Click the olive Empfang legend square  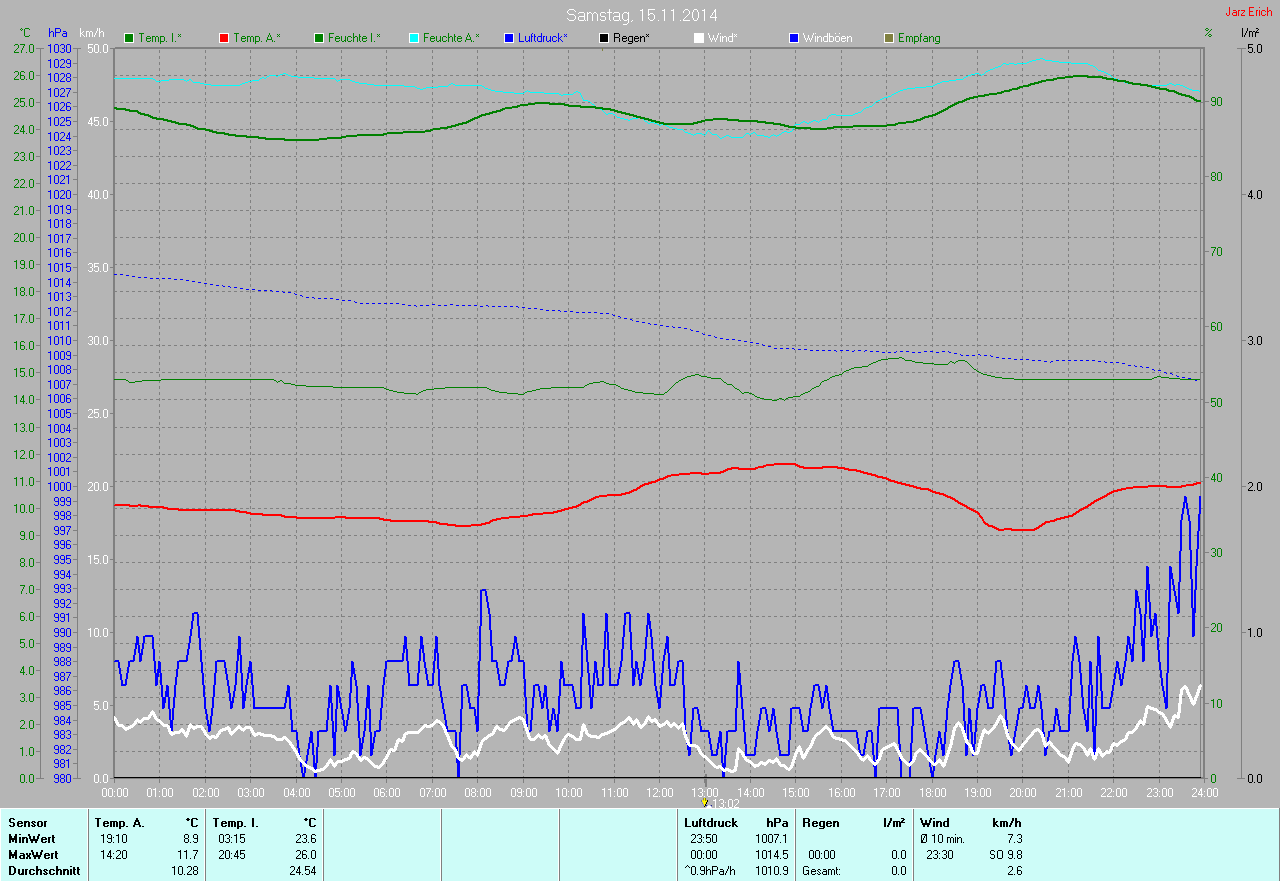pos(889,38)
